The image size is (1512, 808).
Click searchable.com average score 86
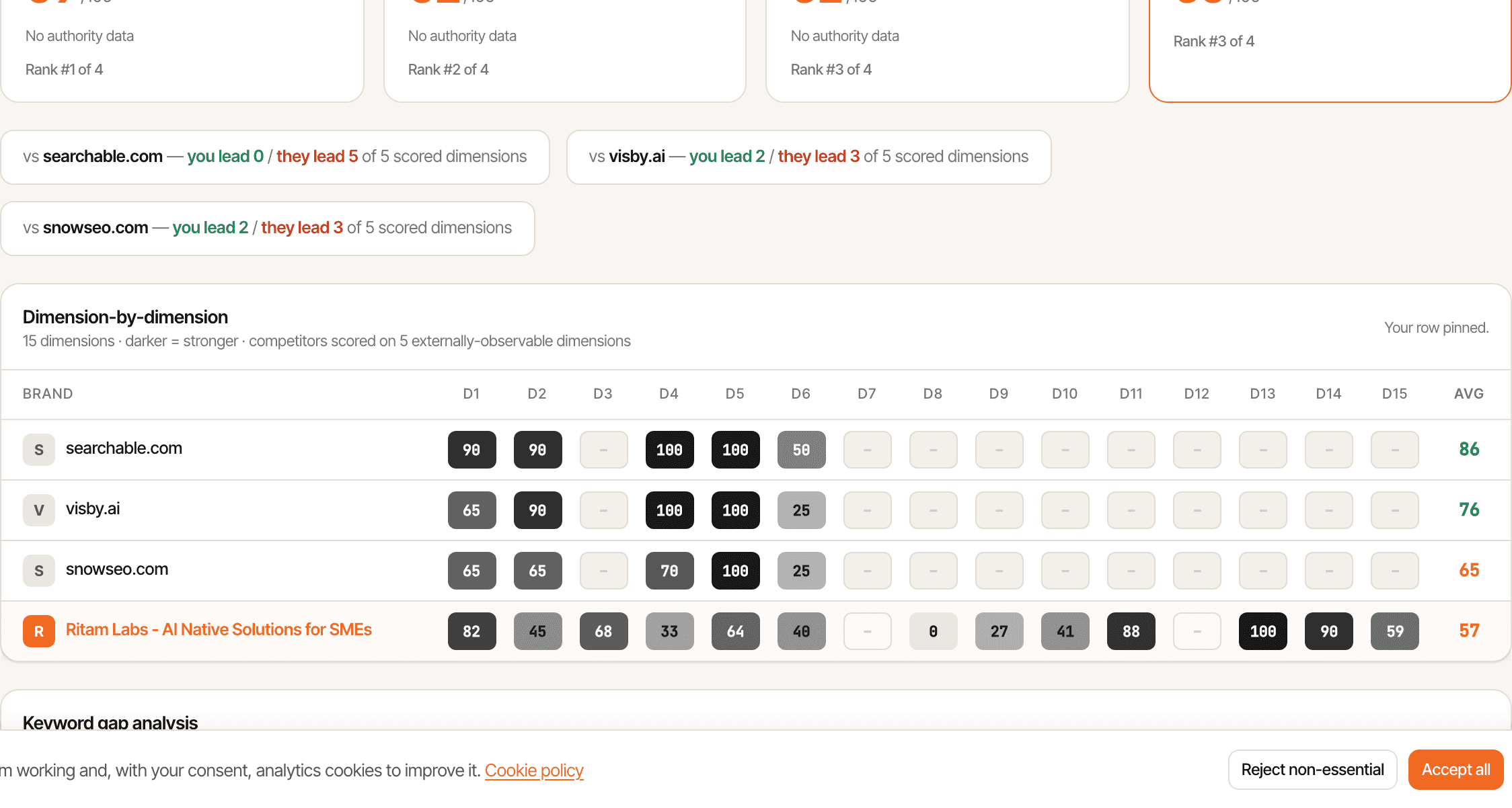1470,449
